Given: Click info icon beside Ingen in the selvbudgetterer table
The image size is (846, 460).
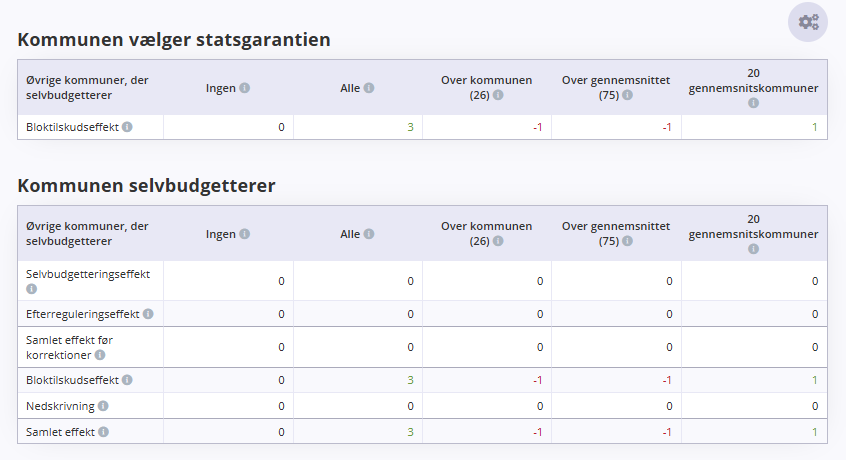Looking at the screenshot, I should [x=244, y=234].
